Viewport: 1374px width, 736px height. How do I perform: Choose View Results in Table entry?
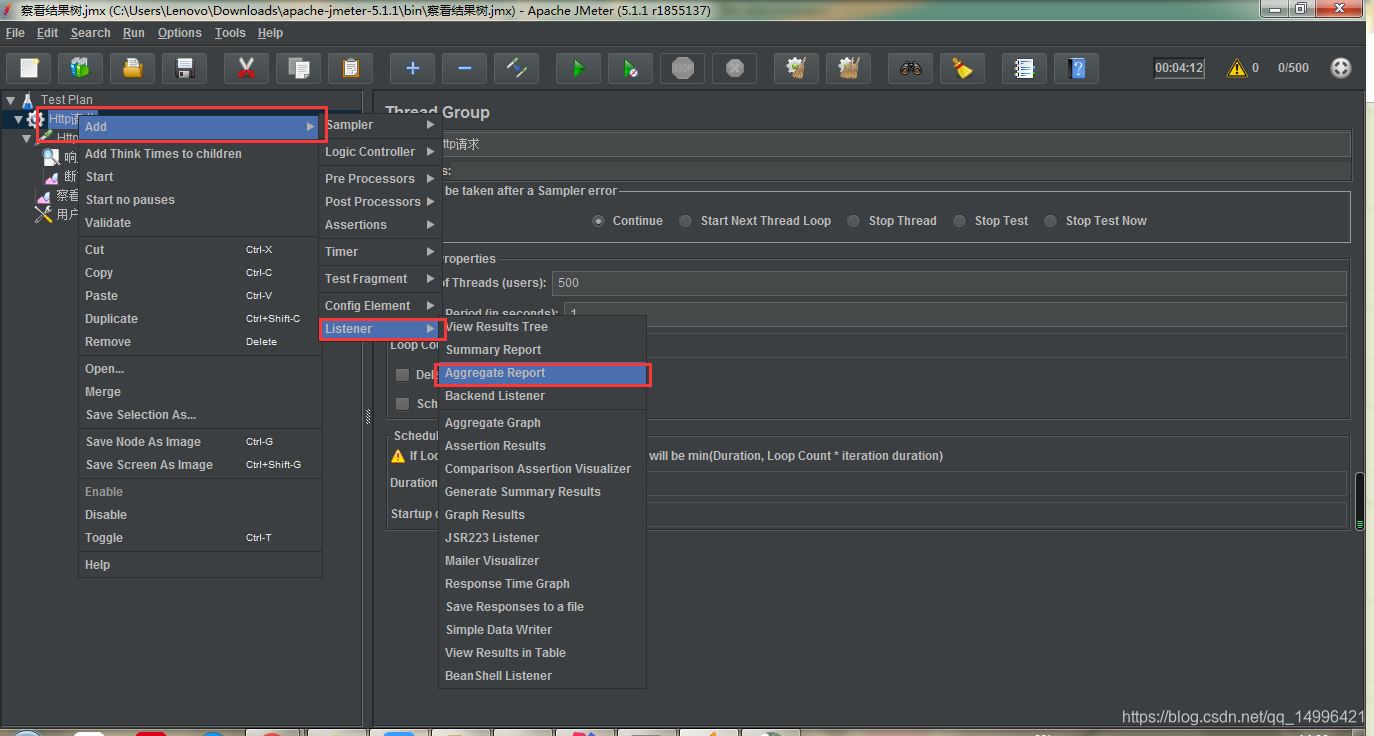543,653
